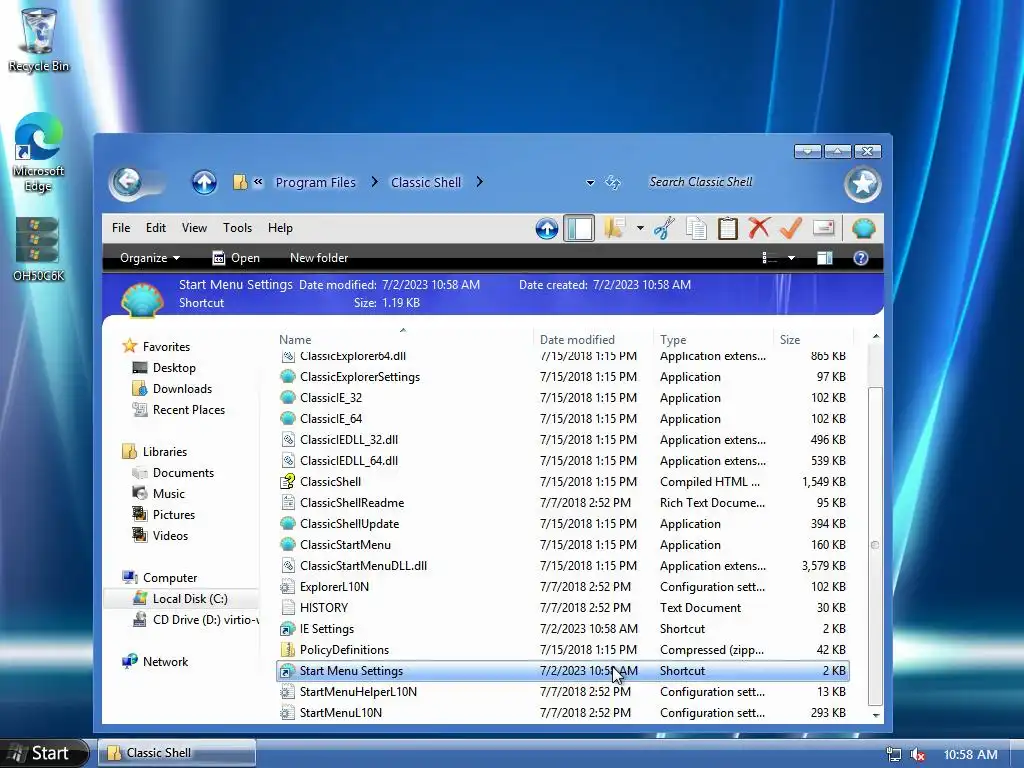The width and height of the screenshot is (1024, 768).
Task: Expand the folder options toolbar dropdown arrow
Action: pyautogui.click(x=640, y=229)
